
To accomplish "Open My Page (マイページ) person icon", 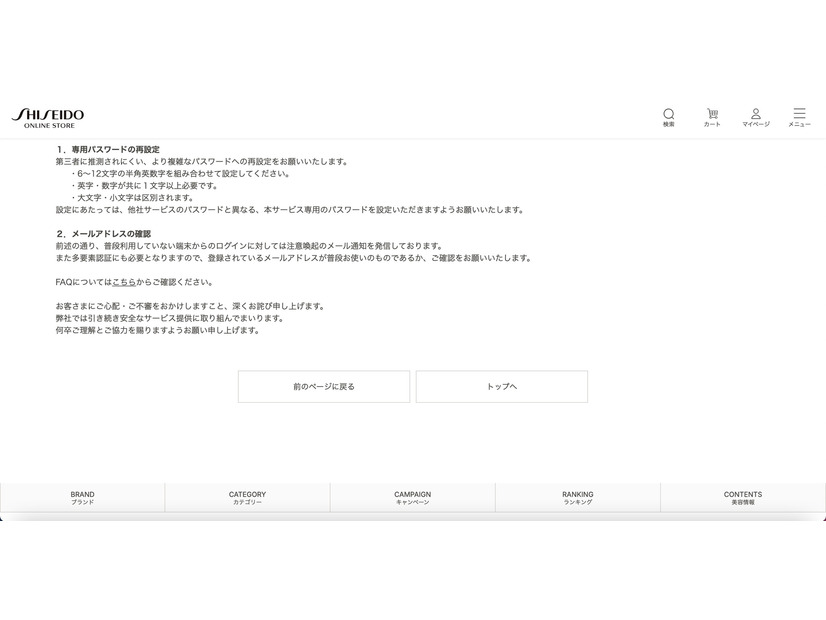I will pos(757,114).
